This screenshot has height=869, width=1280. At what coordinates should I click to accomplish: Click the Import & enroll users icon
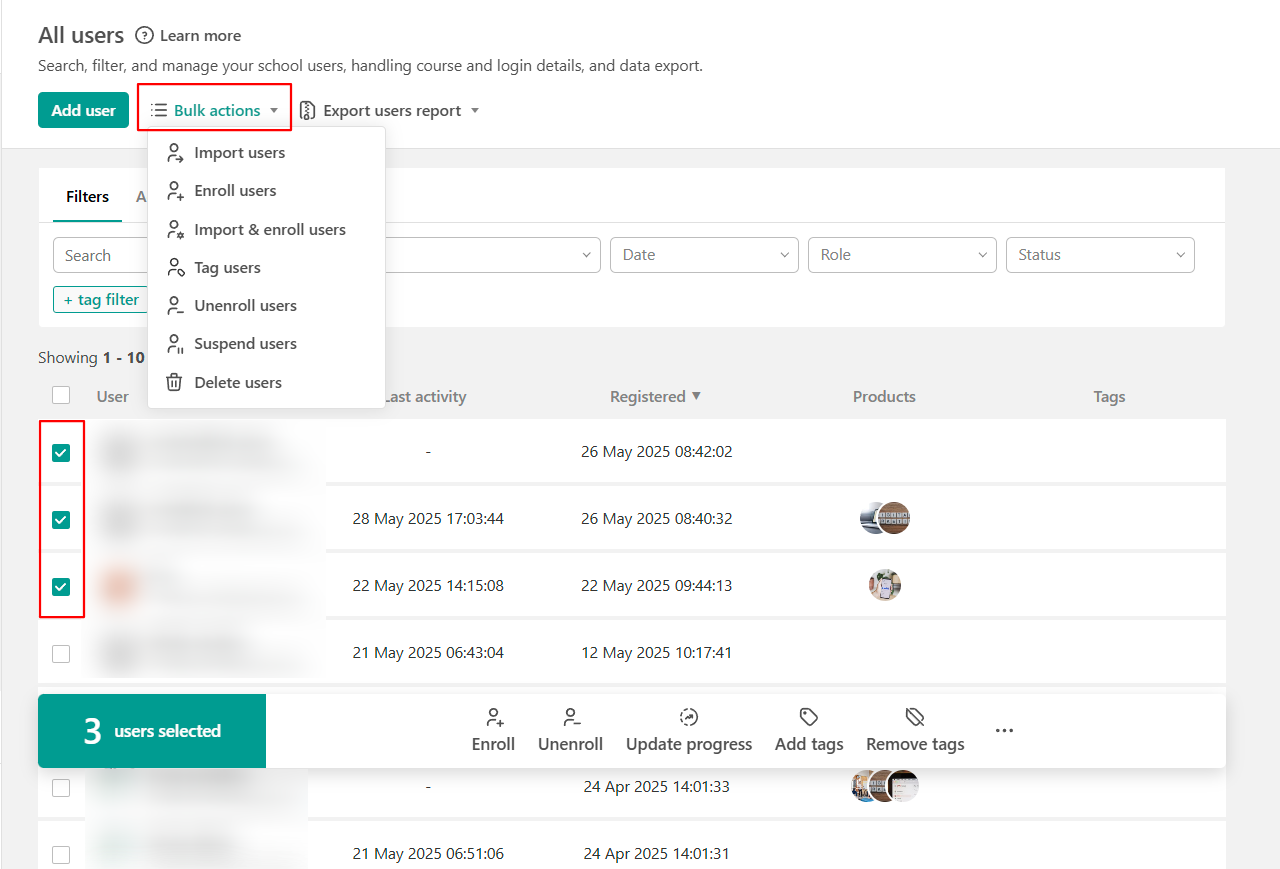175,229
